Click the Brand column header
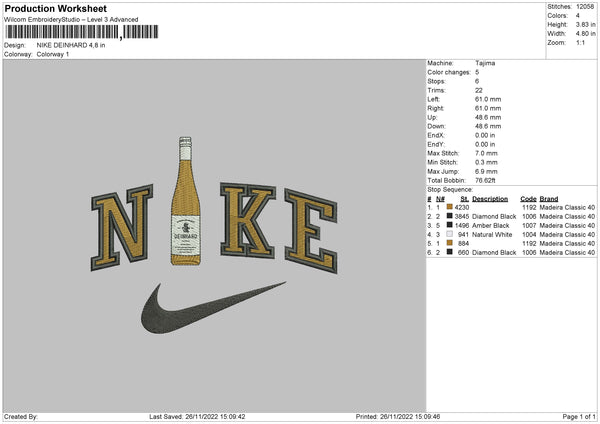Screen dimensions: 600x424 [x=549, y=199]
